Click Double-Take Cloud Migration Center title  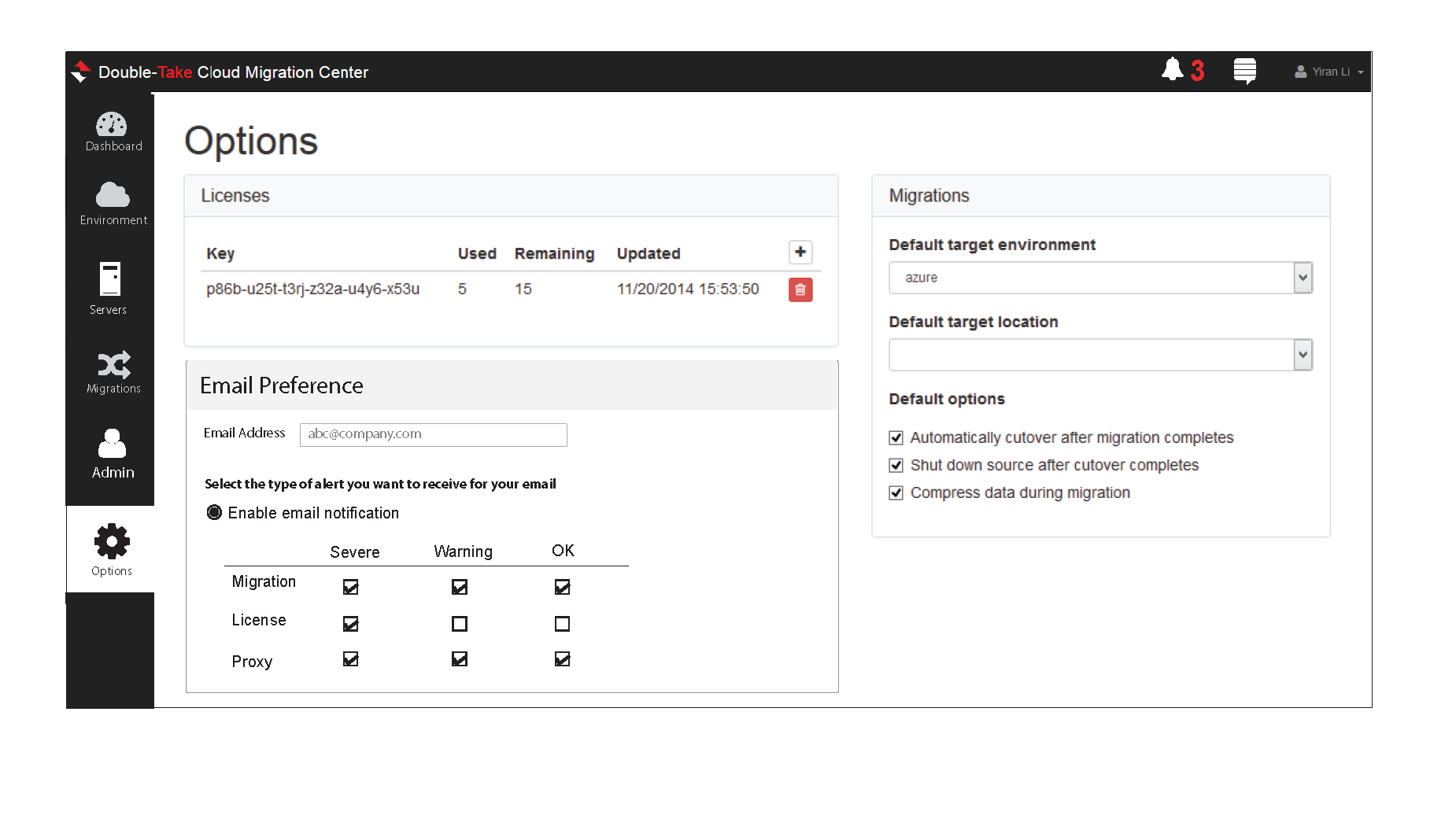pos(233,72)
